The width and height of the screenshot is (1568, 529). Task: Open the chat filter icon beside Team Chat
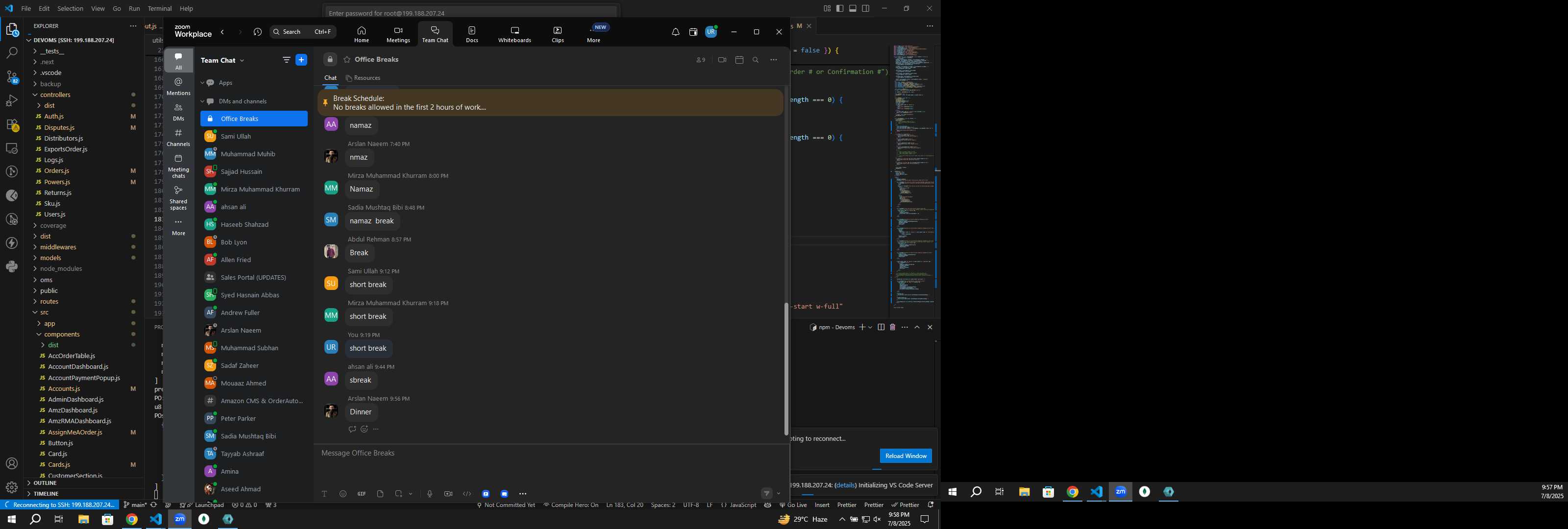tap(286, 60)
